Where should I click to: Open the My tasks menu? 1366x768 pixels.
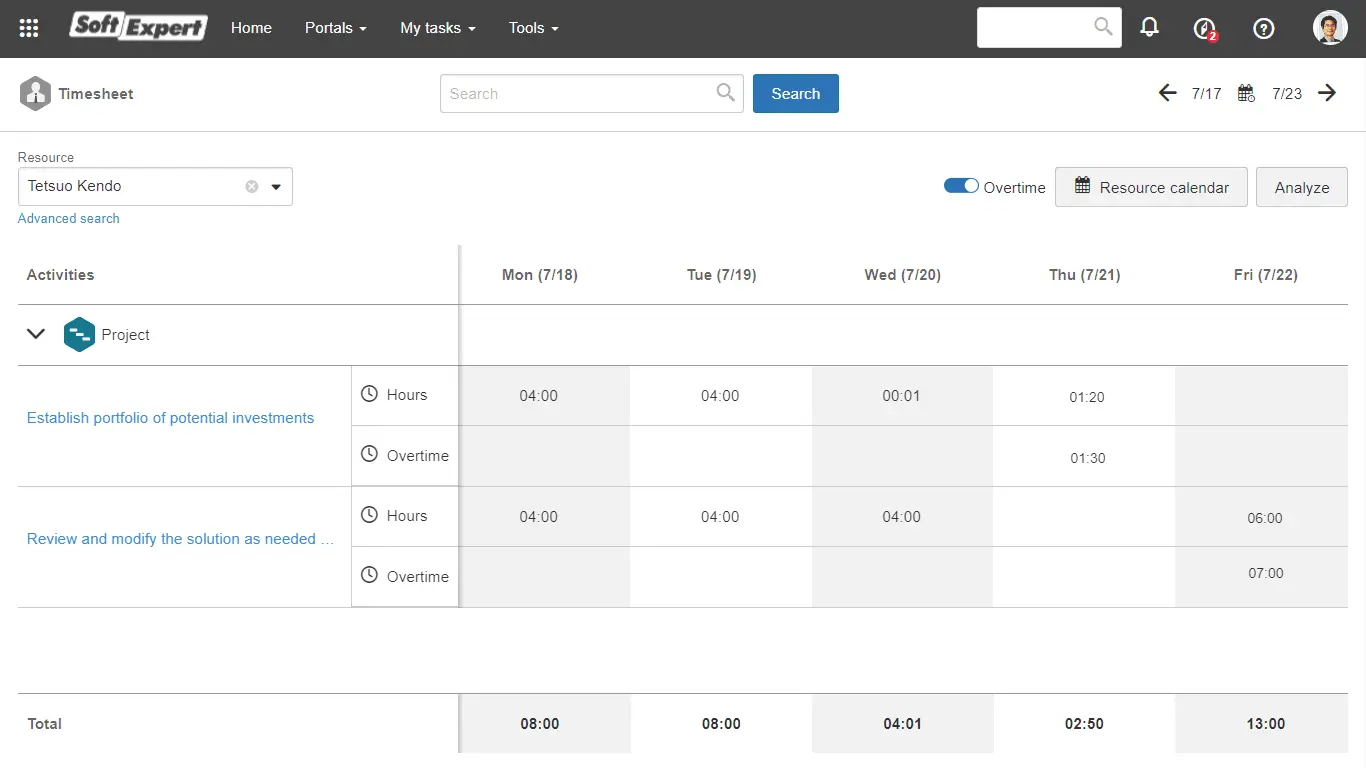437,28
